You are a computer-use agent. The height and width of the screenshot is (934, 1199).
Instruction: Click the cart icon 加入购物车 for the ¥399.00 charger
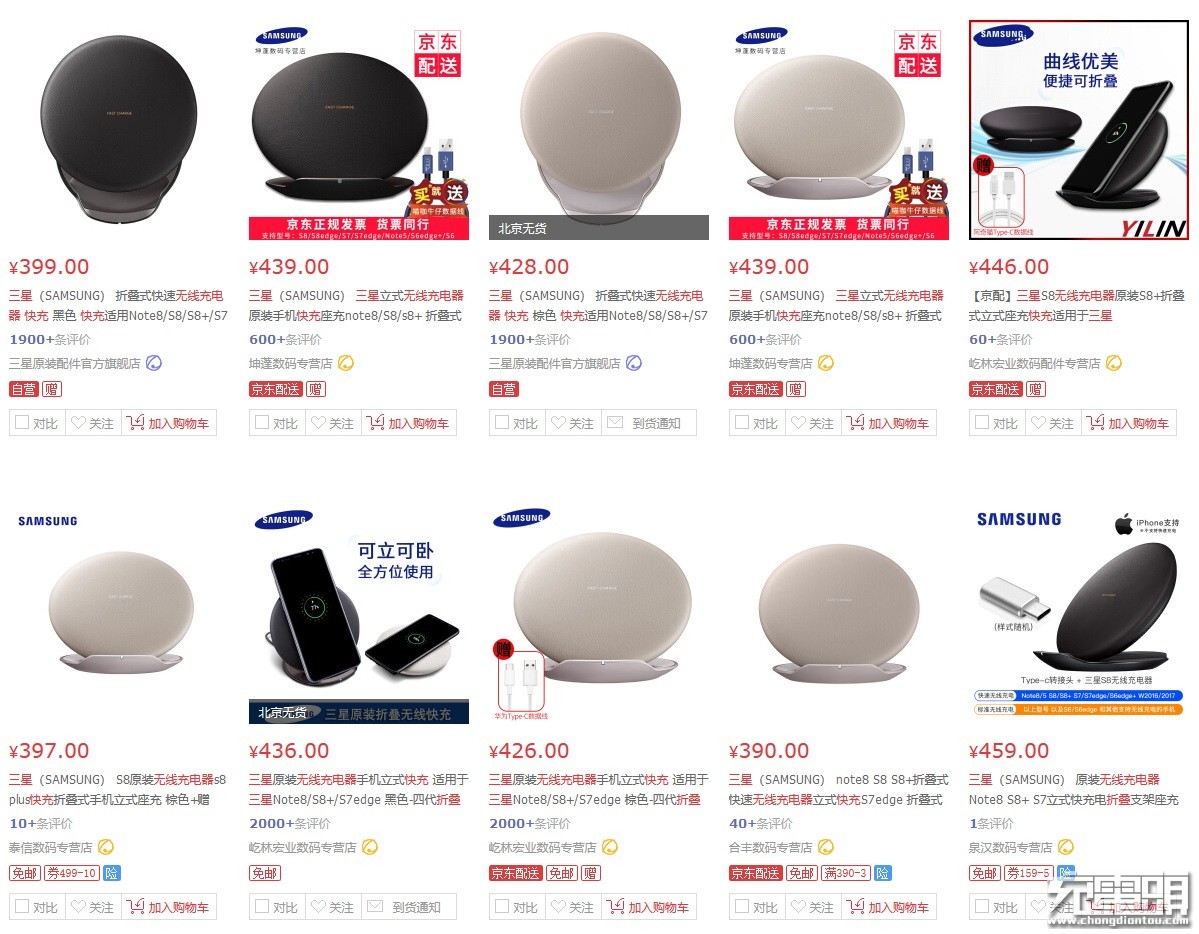135,422
